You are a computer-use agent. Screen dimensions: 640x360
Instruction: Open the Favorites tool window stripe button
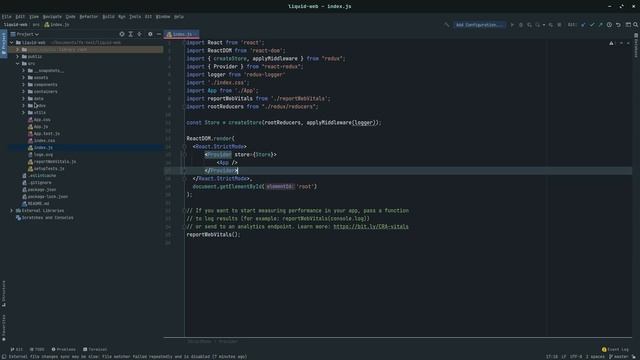[x=4, y=328]
